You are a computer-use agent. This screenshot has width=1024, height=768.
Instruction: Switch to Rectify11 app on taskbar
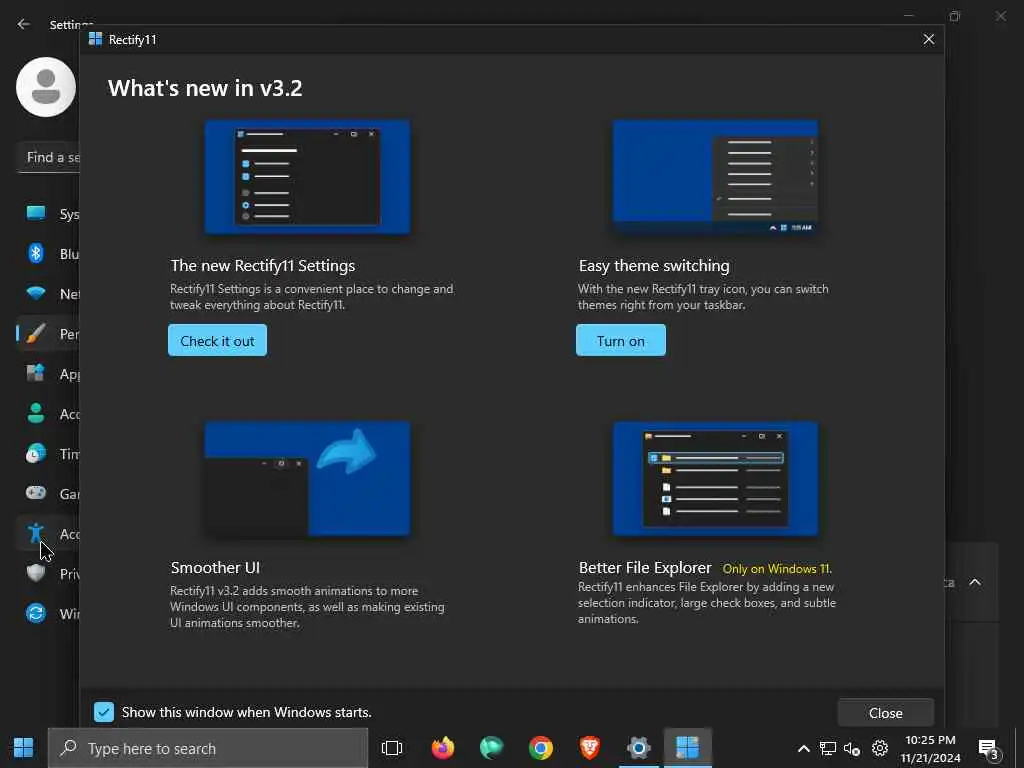tap(688, 748)
